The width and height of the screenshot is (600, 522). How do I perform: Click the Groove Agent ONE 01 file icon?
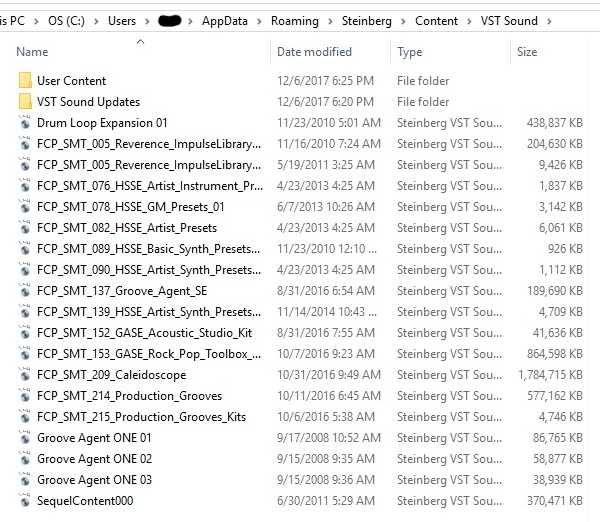[x=25, y=438]
